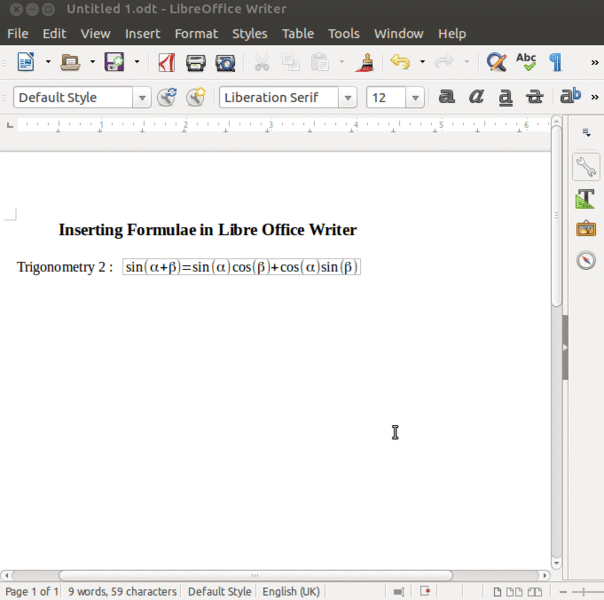Image resolution: width=604 pixels, height=600 pixels.
Task: Open the font name dropdown list
Action: (348, 97)
